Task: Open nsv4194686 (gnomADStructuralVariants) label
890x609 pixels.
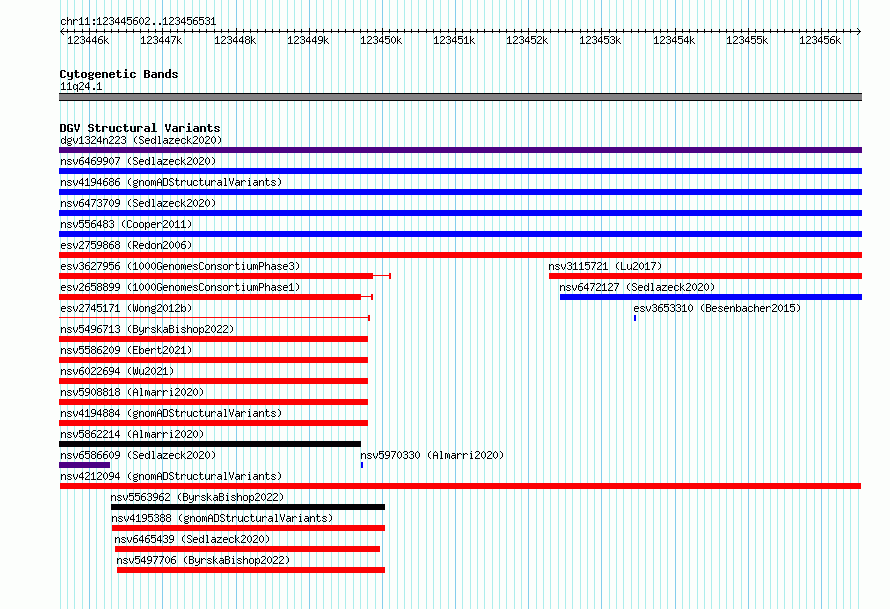Action: coord(171,182)
